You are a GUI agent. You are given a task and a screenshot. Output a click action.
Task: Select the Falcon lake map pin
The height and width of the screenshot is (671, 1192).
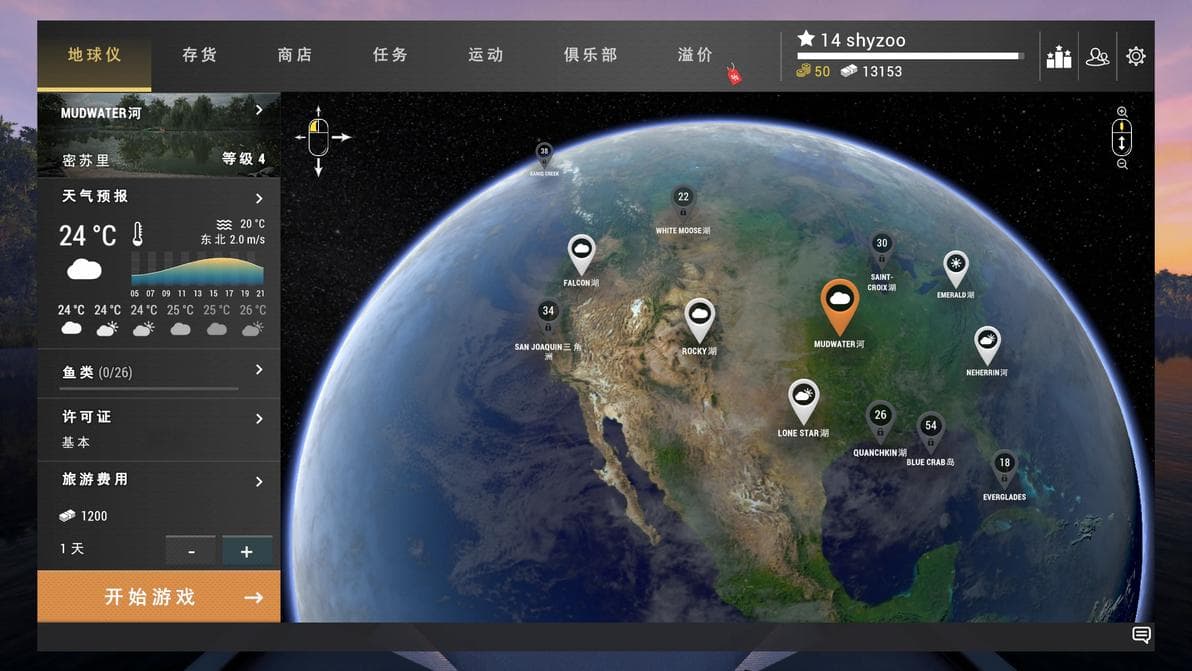[581, 254]
